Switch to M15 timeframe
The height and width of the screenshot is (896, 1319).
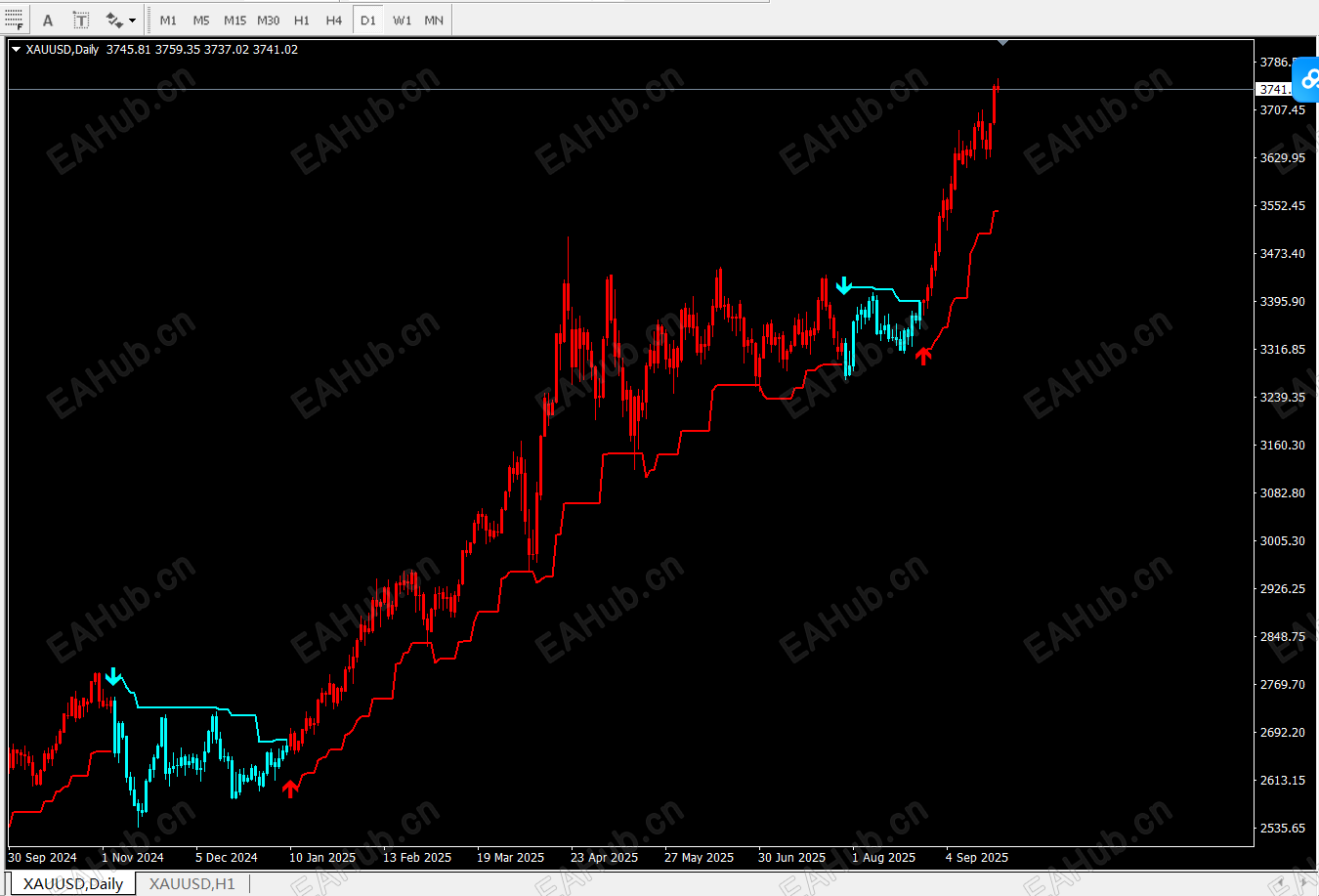tap(234, 20)
